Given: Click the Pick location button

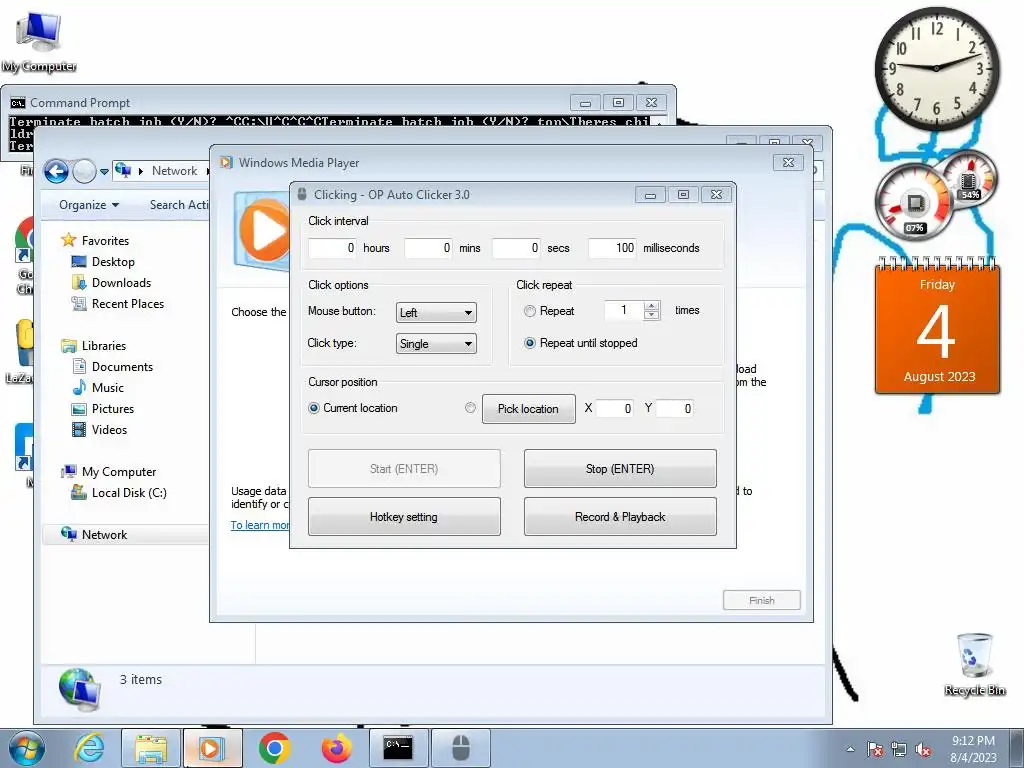Looking at the screenshot, I should point(528,409).
